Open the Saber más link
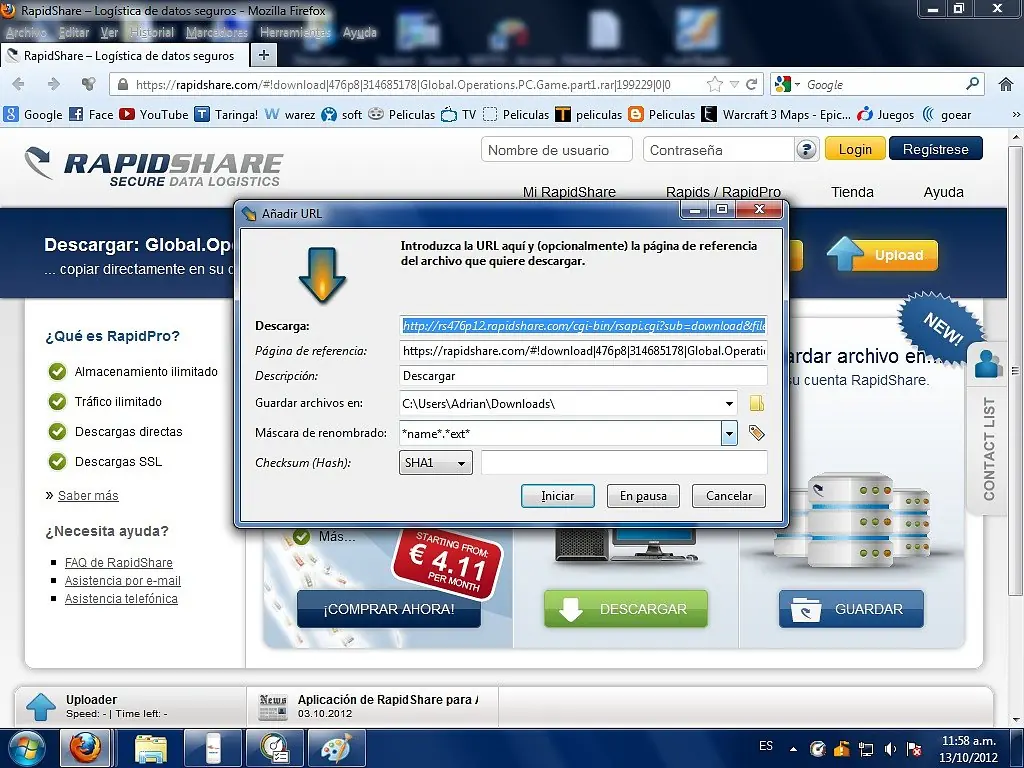The width and height of the screenshot is (1024, 768). (88, 496)
